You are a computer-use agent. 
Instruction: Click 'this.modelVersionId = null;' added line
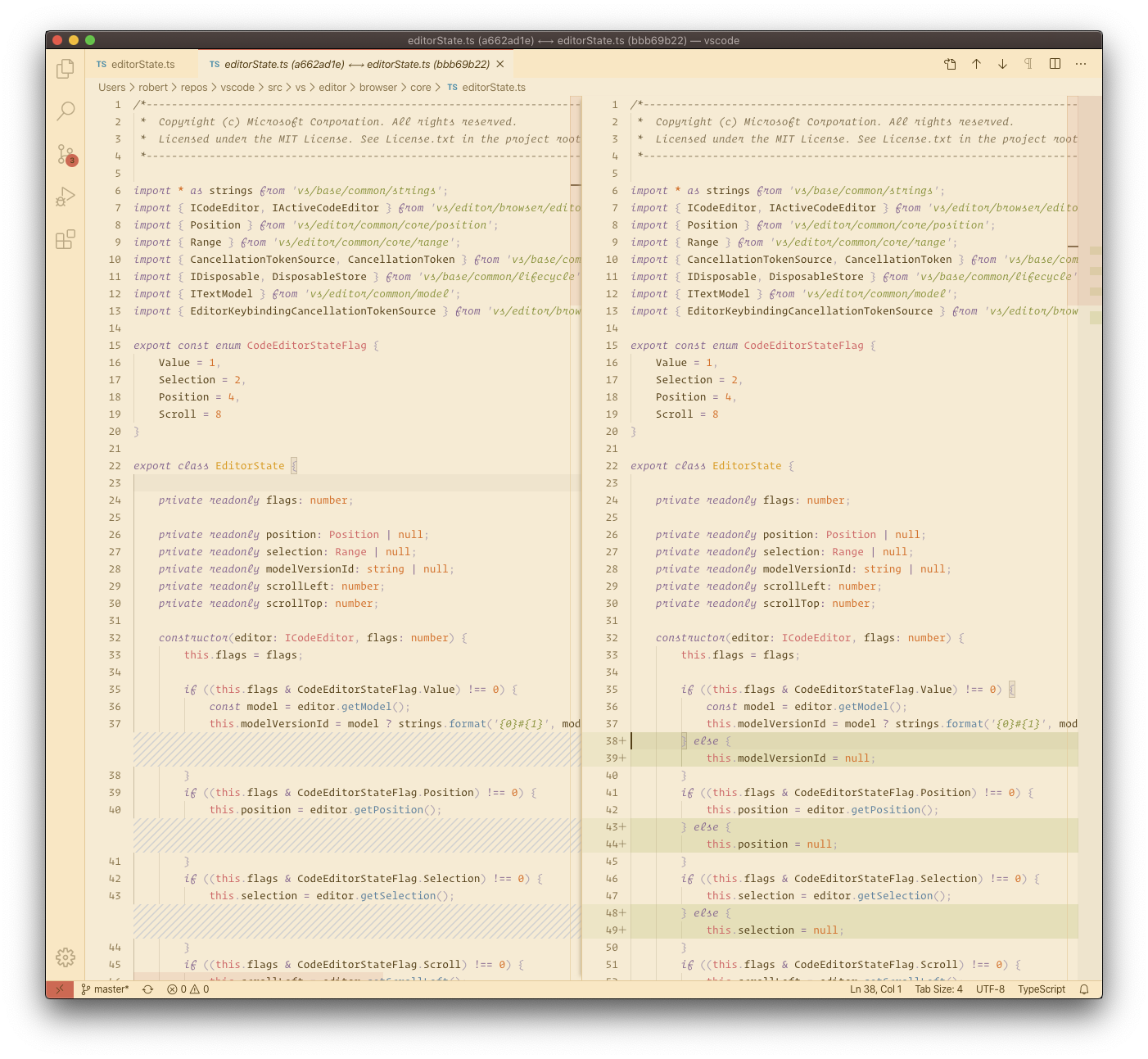tap(791, 758)
